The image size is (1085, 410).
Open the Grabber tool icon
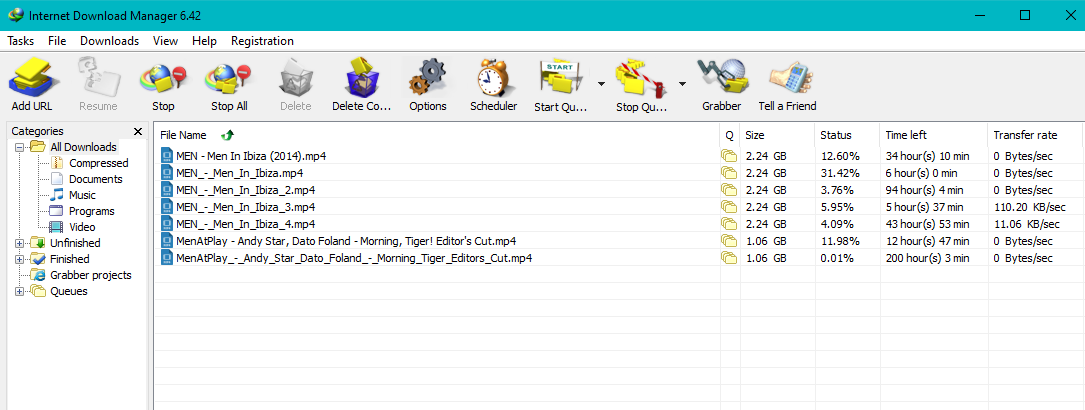tap(722, 76)
